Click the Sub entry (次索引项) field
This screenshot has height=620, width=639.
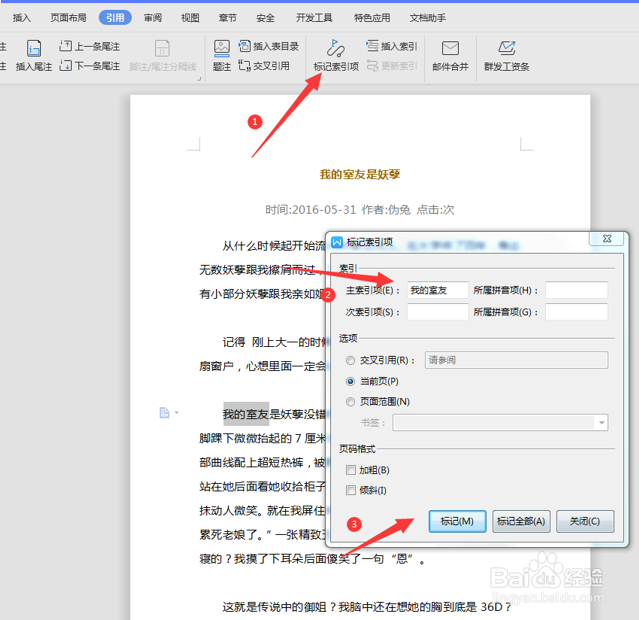[x=438, y=312]
